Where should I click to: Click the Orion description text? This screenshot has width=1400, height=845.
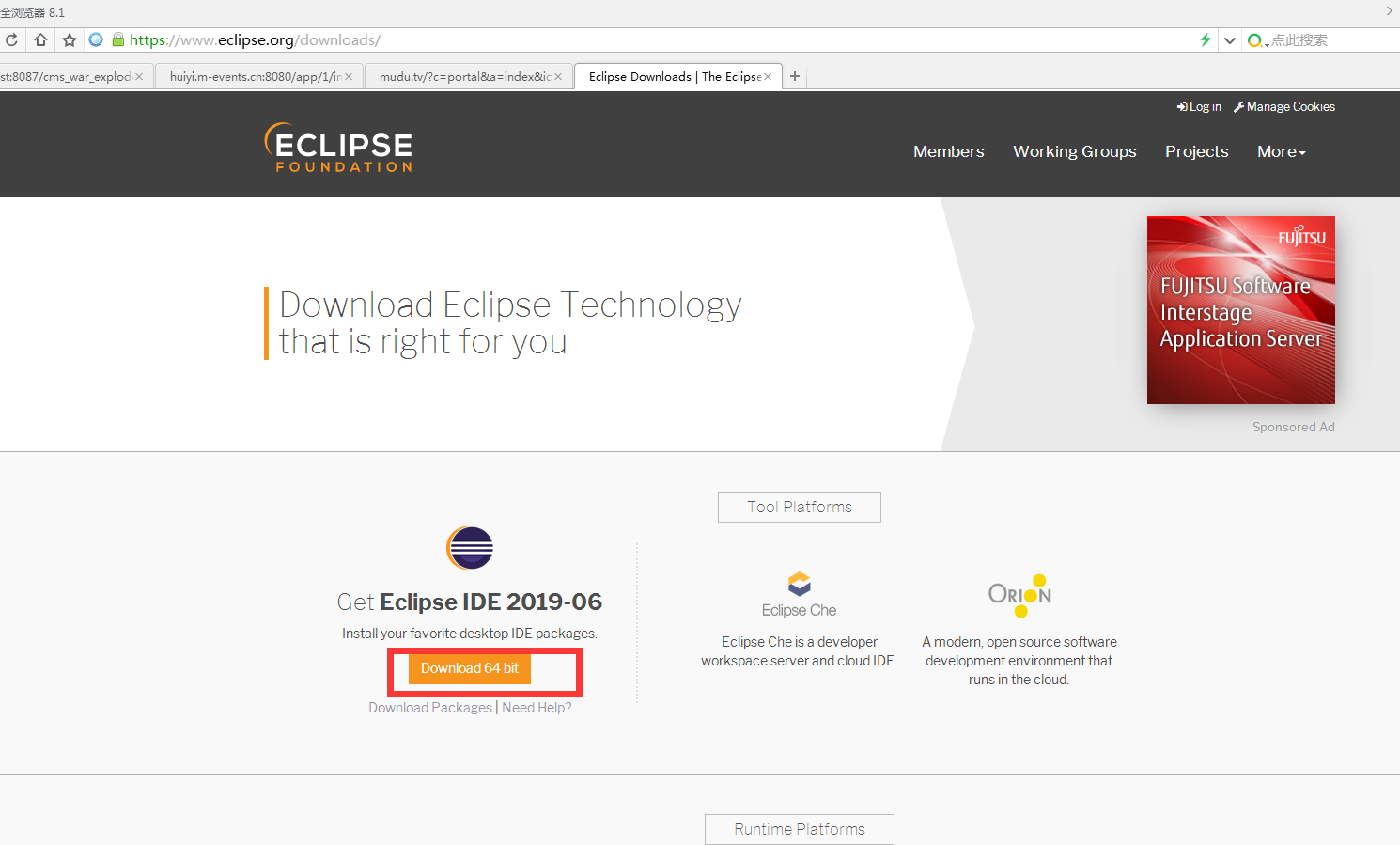1019,661
